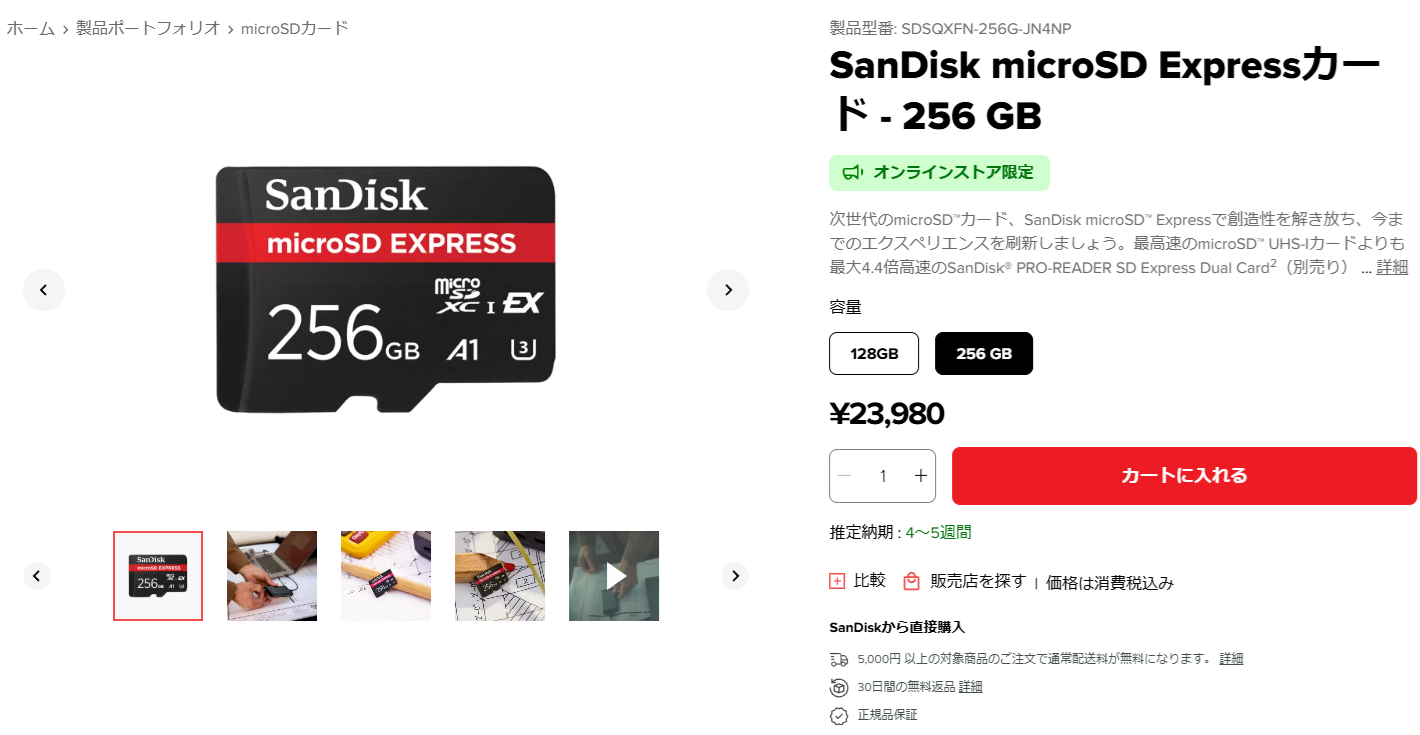
Task: Add item with カートに入れる button
Action: point(1184,476)
